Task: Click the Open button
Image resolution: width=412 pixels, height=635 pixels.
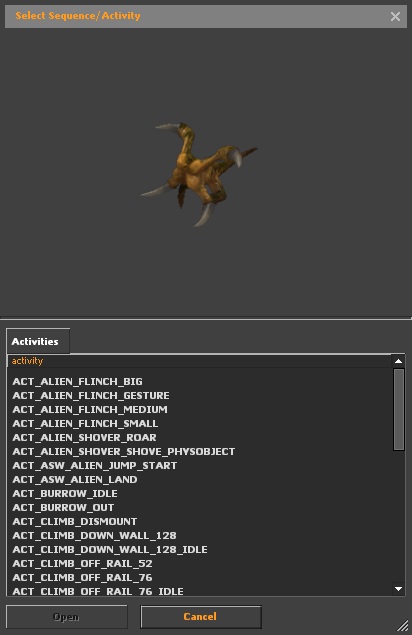Action: pos(66,616)
